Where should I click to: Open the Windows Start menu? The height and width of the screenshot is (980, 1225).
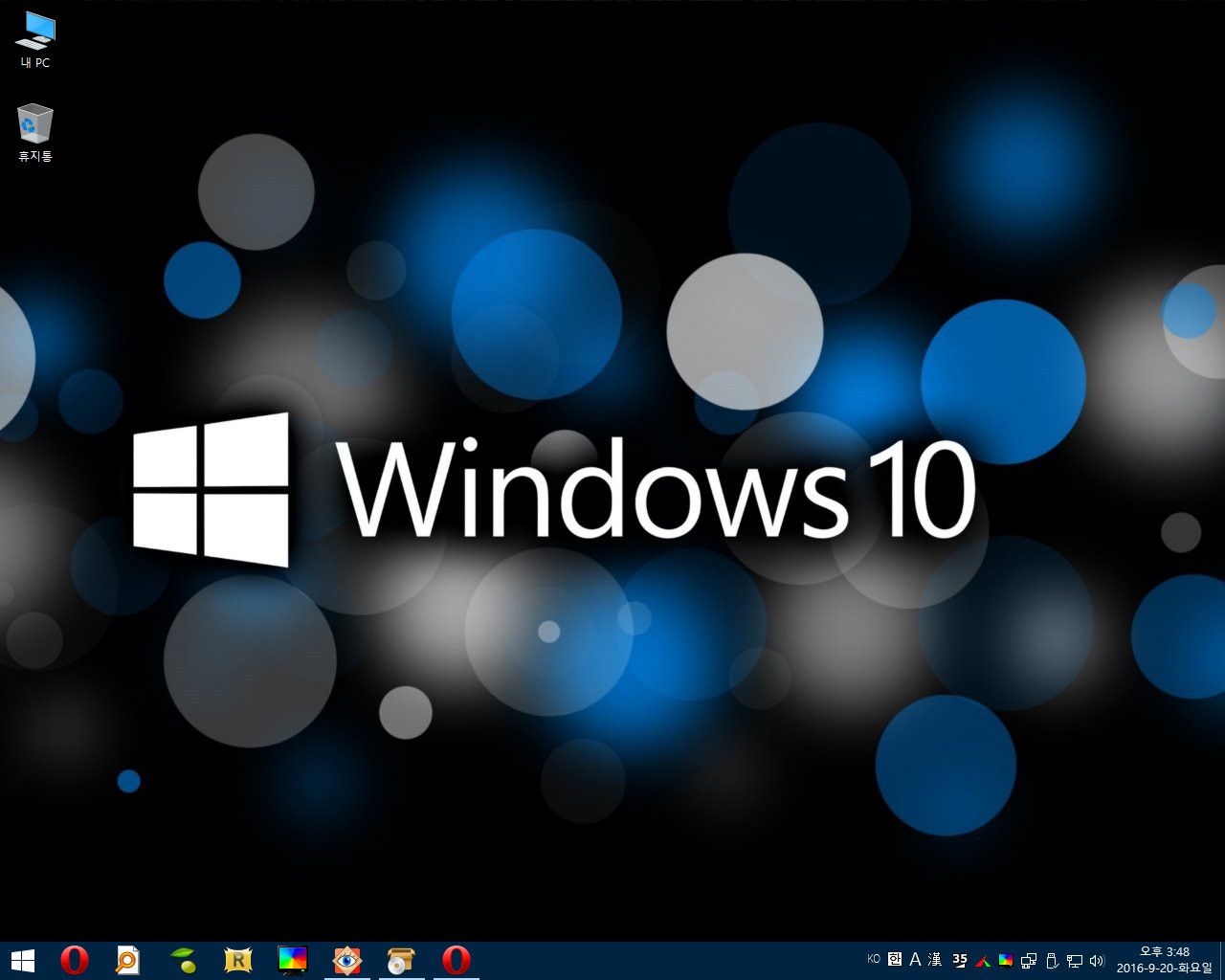coord(22,960)
